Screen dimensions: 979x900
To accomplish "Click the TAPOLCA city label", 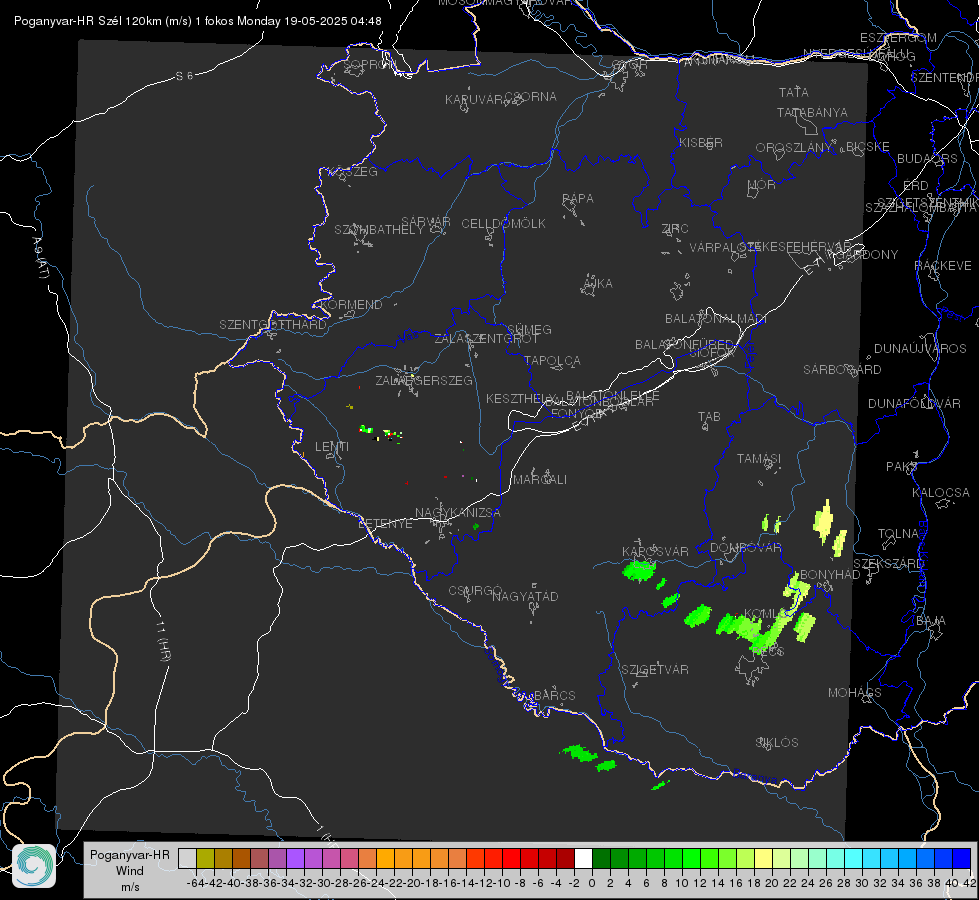I will tap(552, 360).
